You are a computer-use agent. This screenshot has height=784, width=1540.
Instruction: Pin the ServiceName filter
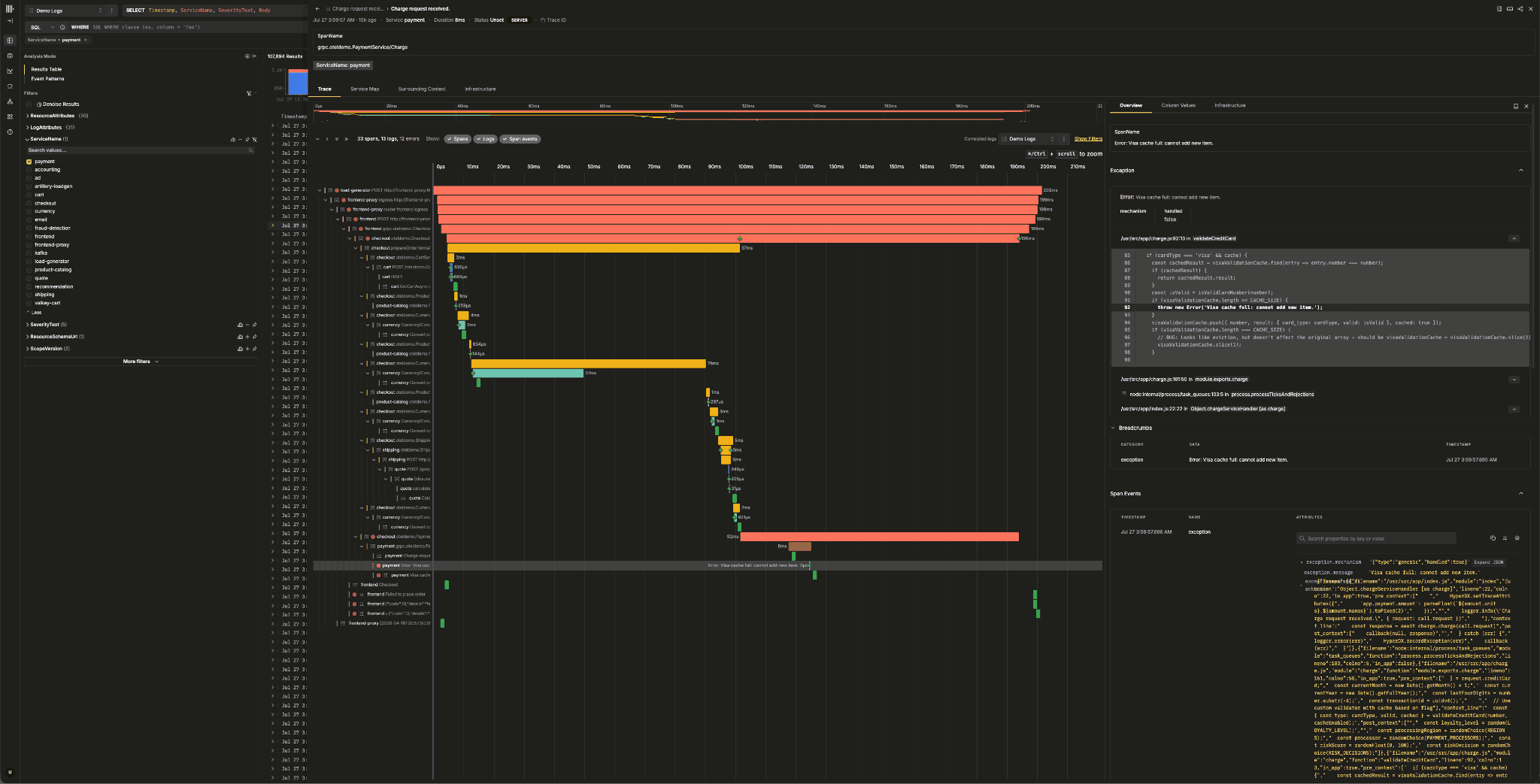(247, 139)
